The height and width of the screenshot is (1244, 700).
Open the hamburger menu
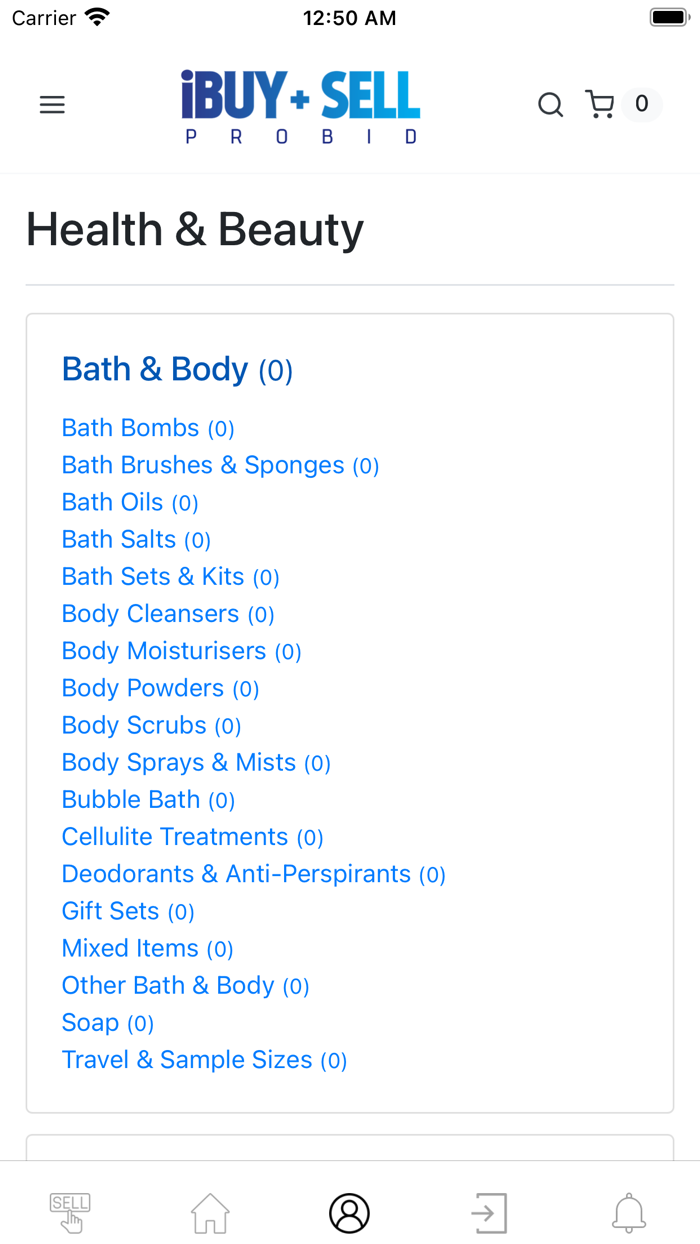tap(52, 105)
